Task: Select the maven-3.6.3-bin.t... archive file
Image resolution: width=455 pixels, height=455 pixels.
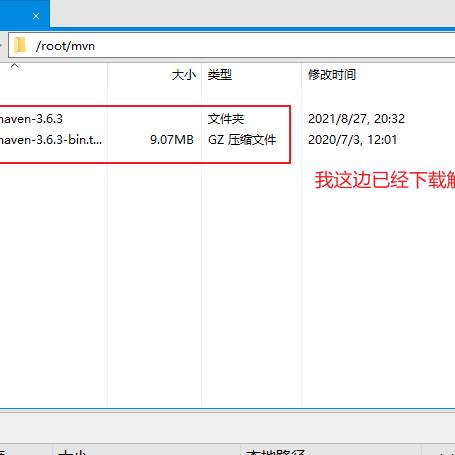Action: point(51,140)
